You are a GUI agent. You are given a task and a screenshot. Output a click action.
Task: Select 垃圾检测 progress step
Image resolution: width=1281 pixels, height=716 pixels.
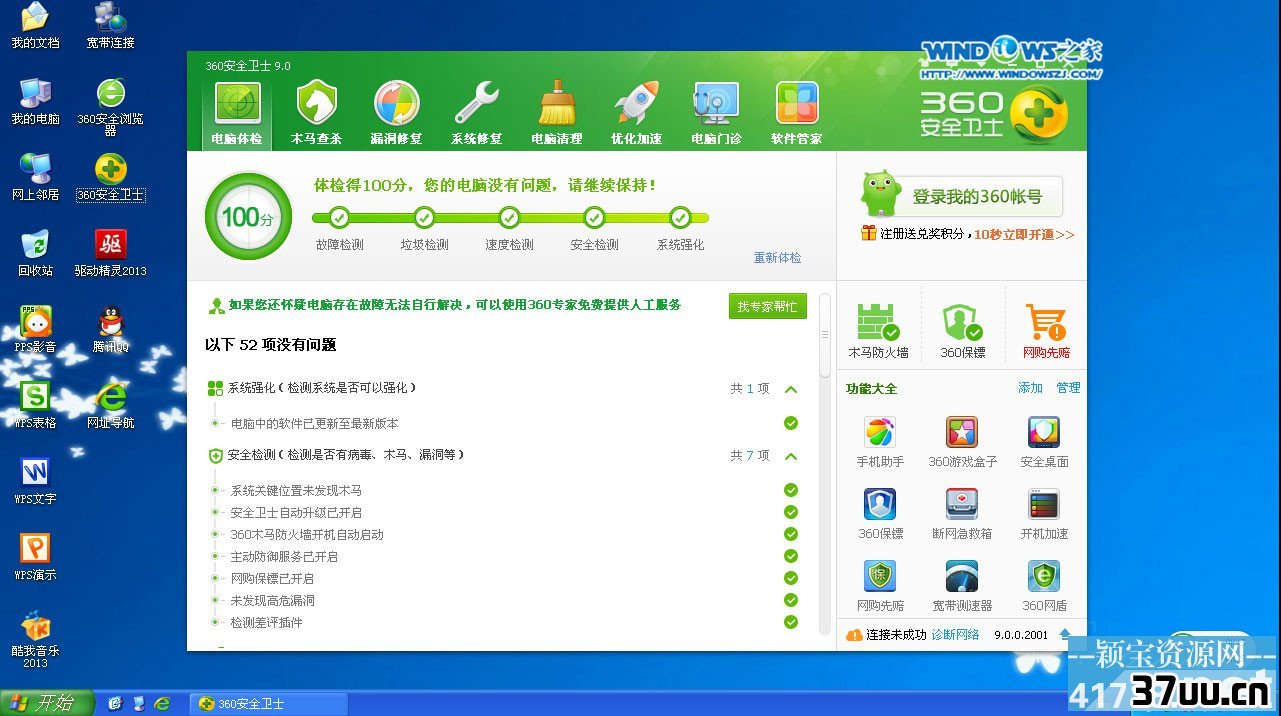click(424, 217)
